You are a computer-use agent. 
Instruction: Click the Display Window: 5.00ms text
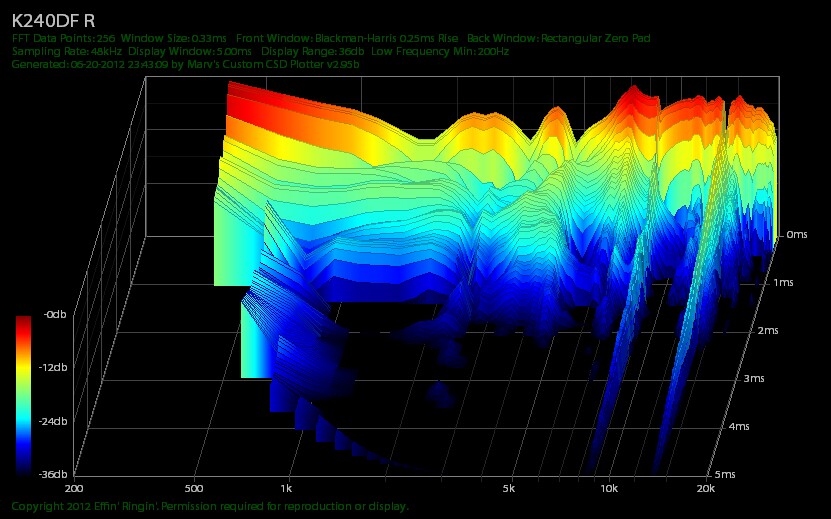(x=190, y=51)
